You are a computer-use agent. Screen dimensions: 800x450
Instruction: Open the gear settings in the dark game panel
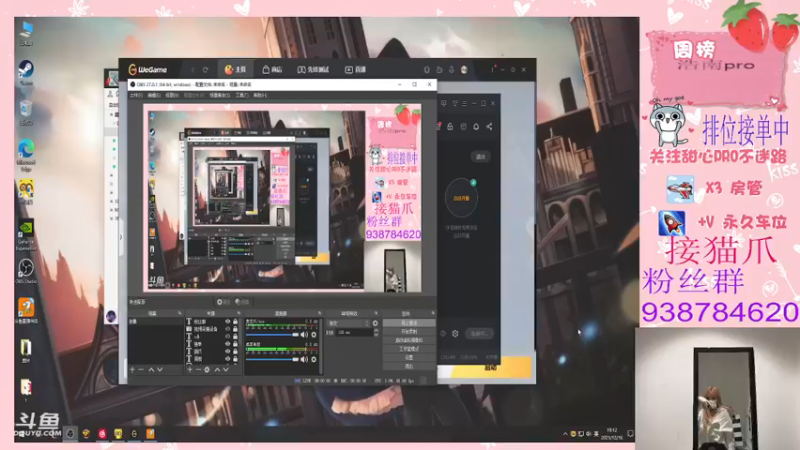tap(455, 334)
